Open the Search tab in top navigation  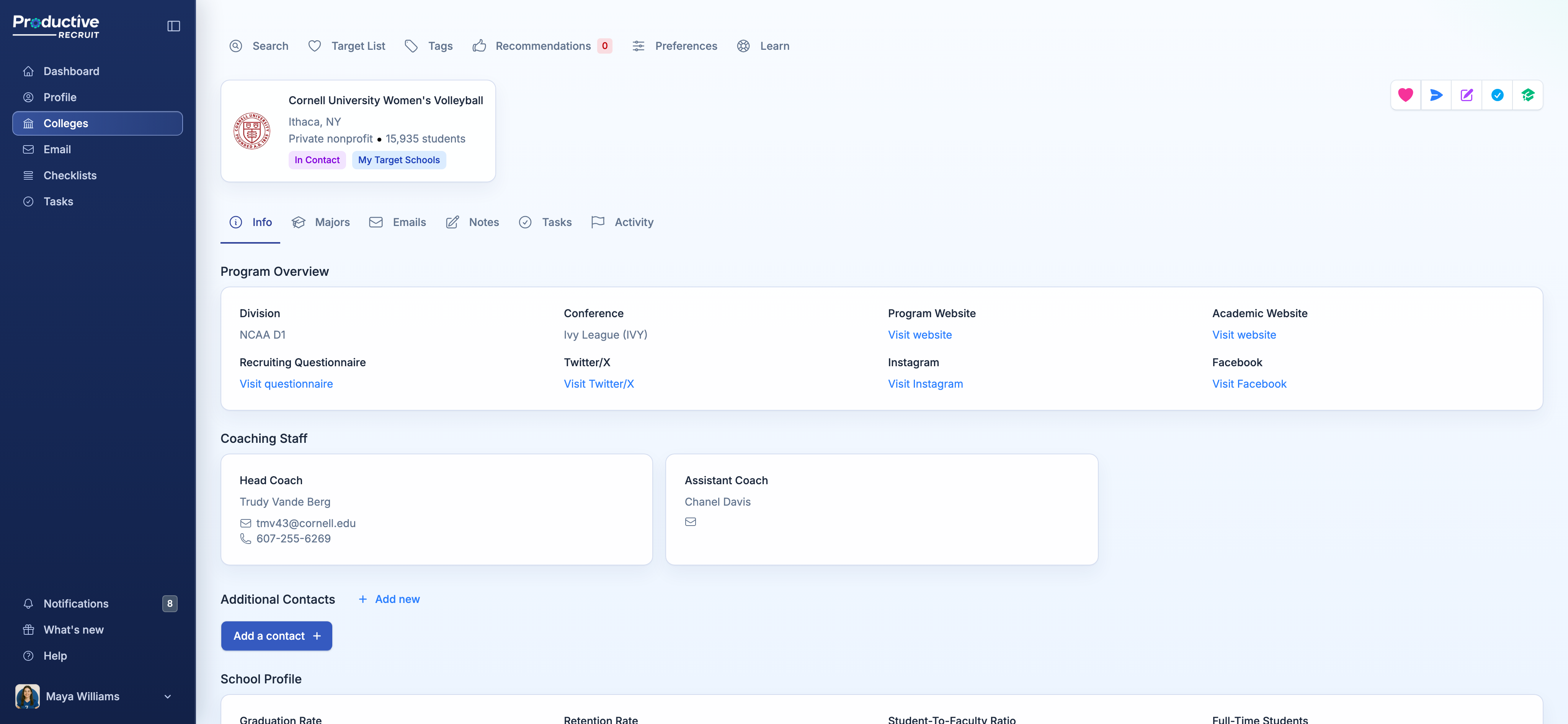259,46
